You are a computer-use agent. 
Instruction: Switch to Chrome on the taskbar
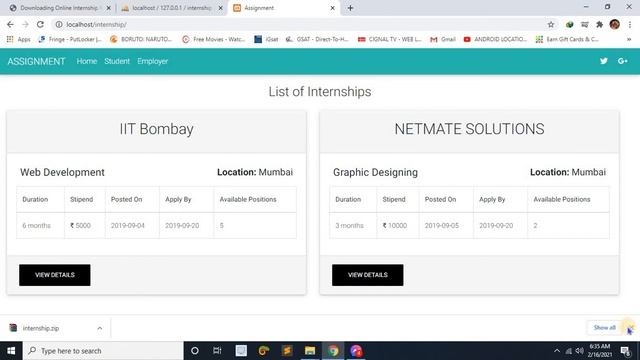point(333,351)
